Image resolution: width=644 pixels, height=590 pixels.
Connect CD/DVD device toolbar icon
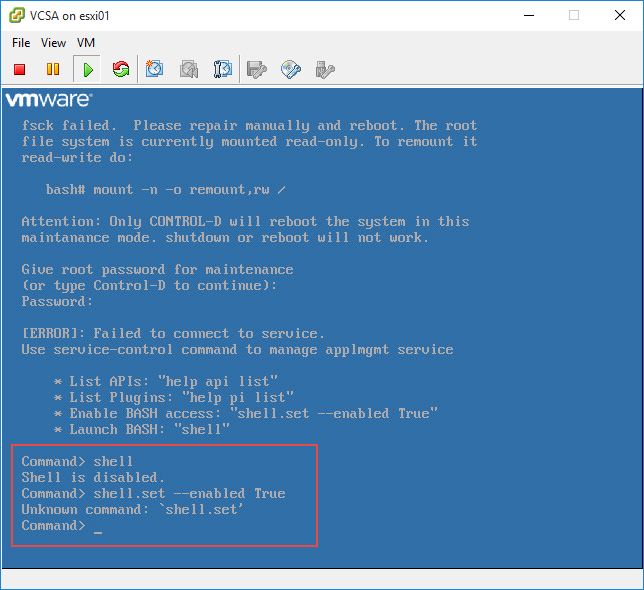[291, 69]
